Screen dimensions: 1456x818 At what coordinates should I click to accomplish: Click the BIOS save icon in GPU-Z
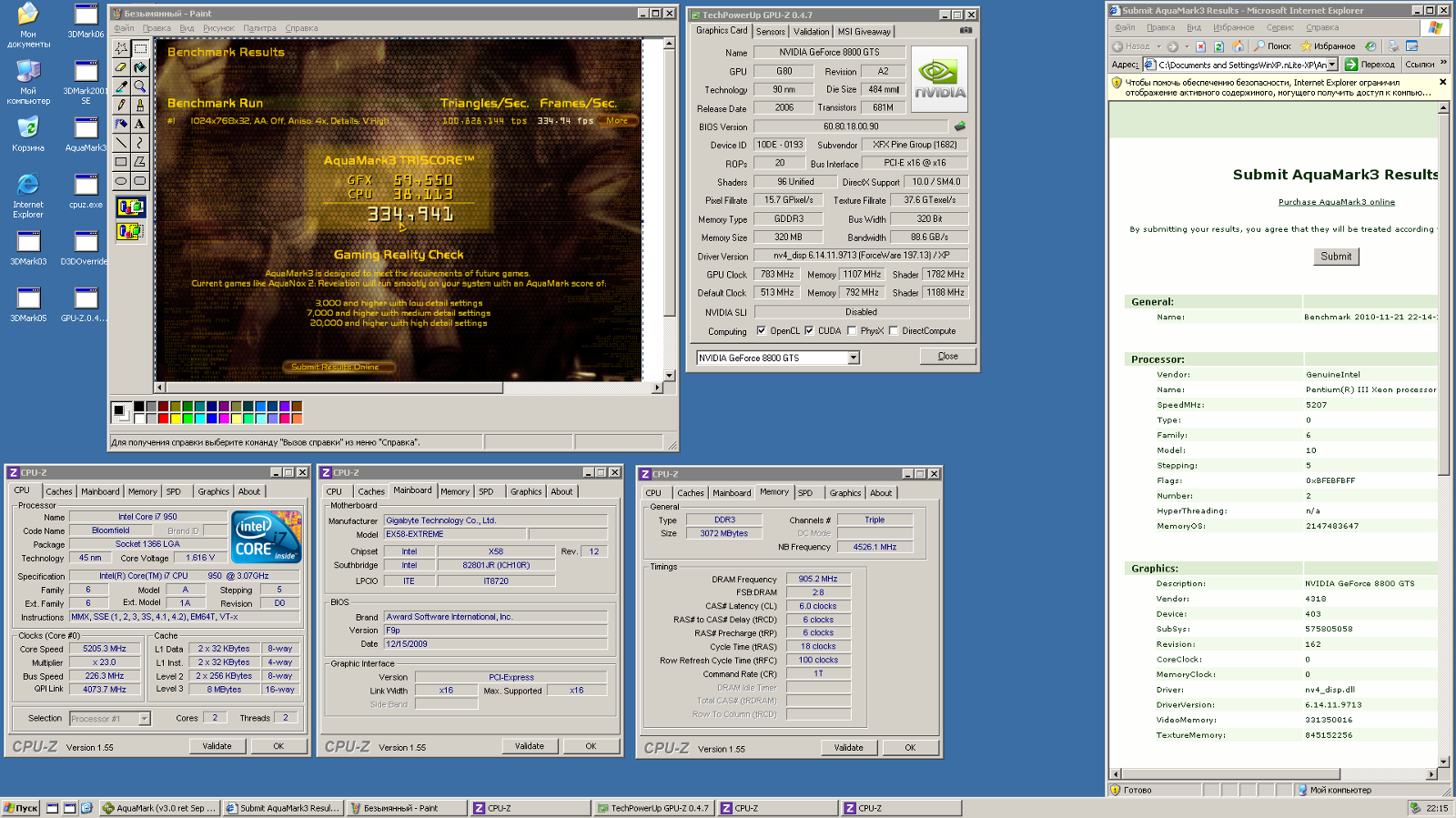click(x=959, y=126)
